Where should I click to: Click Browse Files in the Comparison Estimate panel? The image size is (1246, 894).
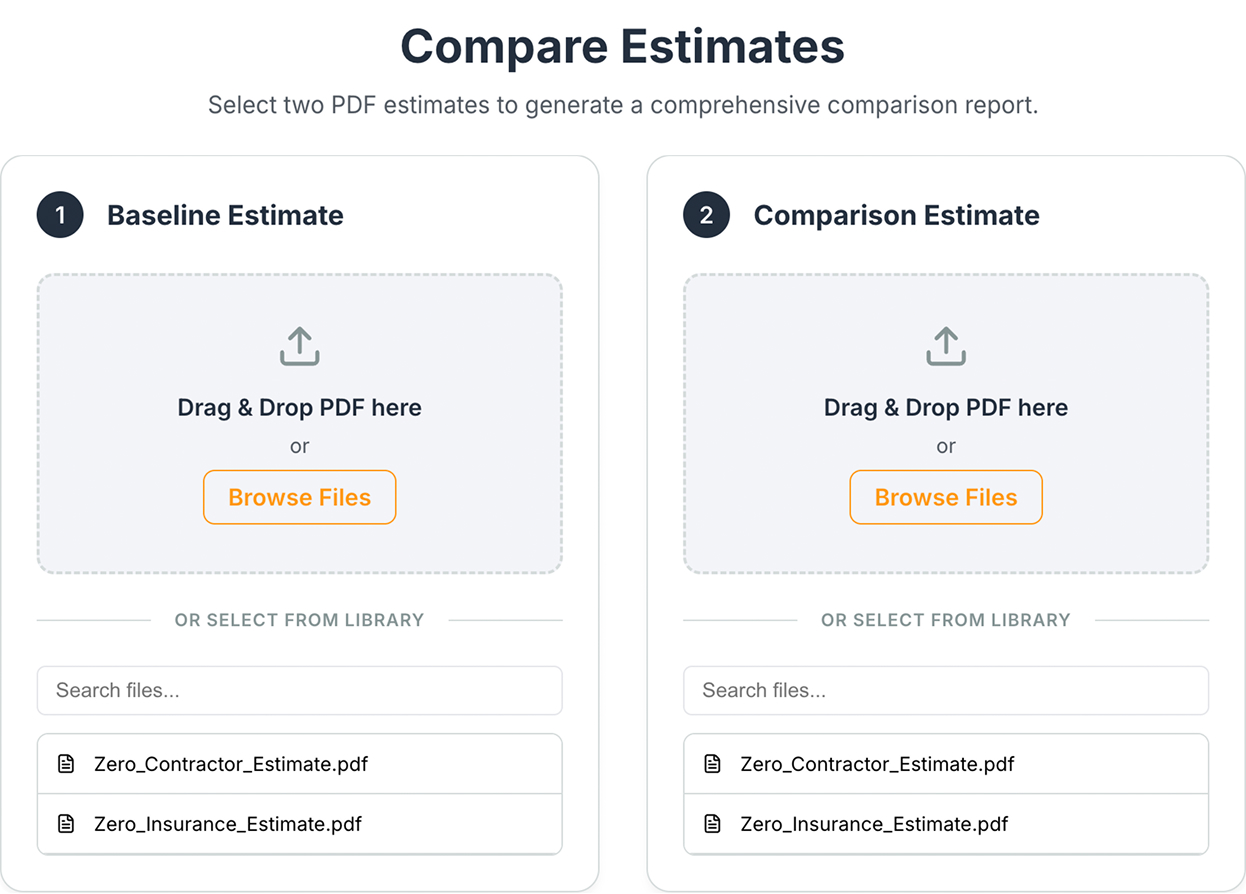(946, 497)
